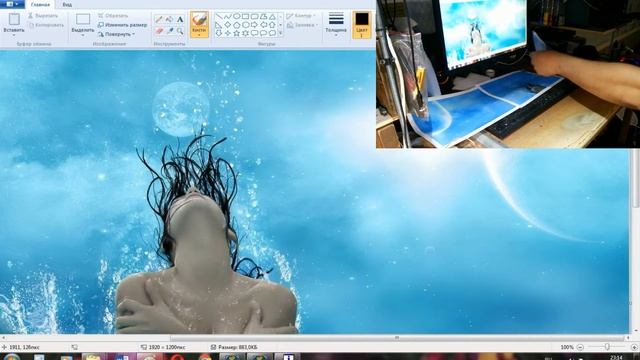Choose the Up arrow shape
Screen dimensions: 640x360
[272, 25]
